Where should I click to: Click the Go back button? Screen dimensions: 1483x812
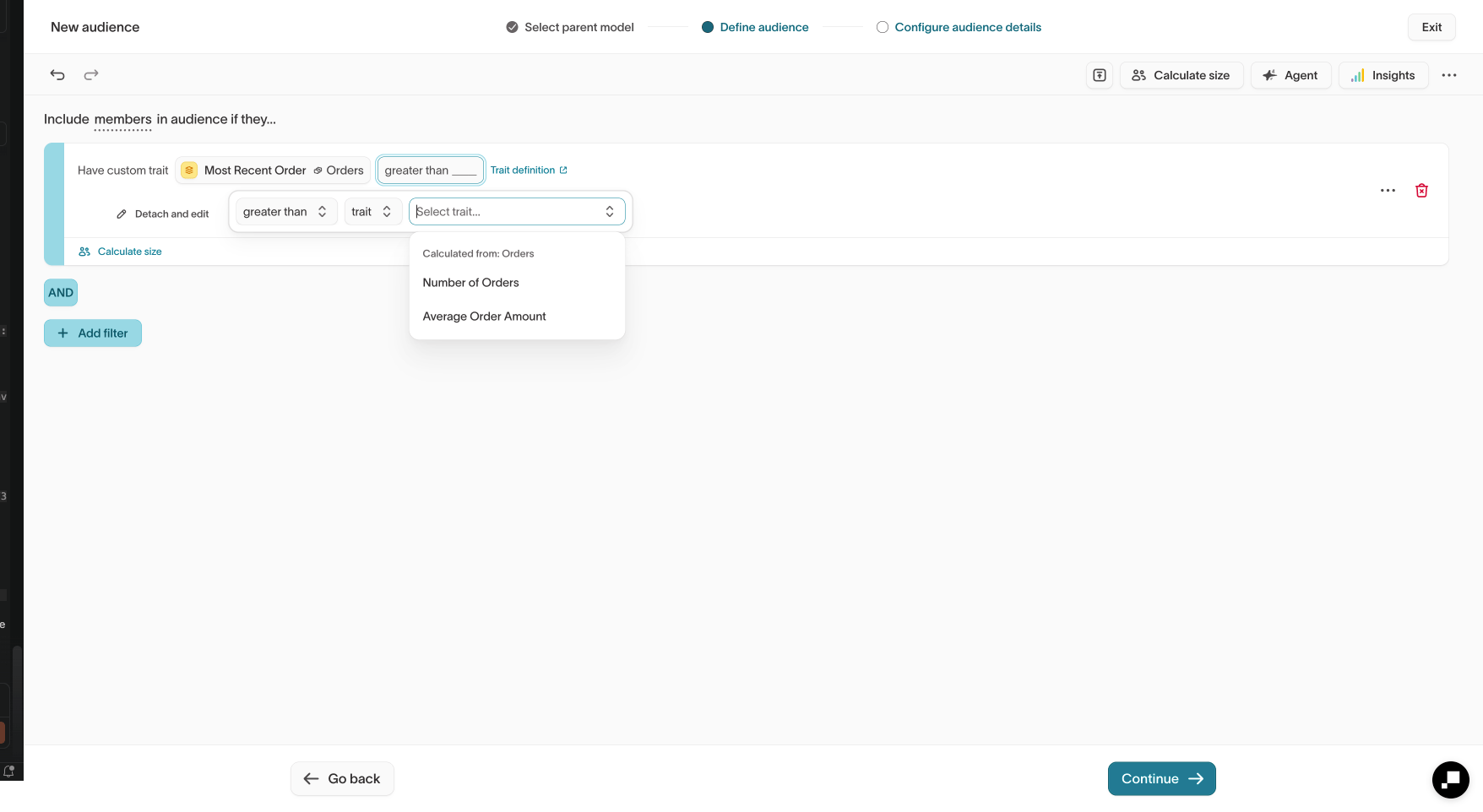[342, 779]
